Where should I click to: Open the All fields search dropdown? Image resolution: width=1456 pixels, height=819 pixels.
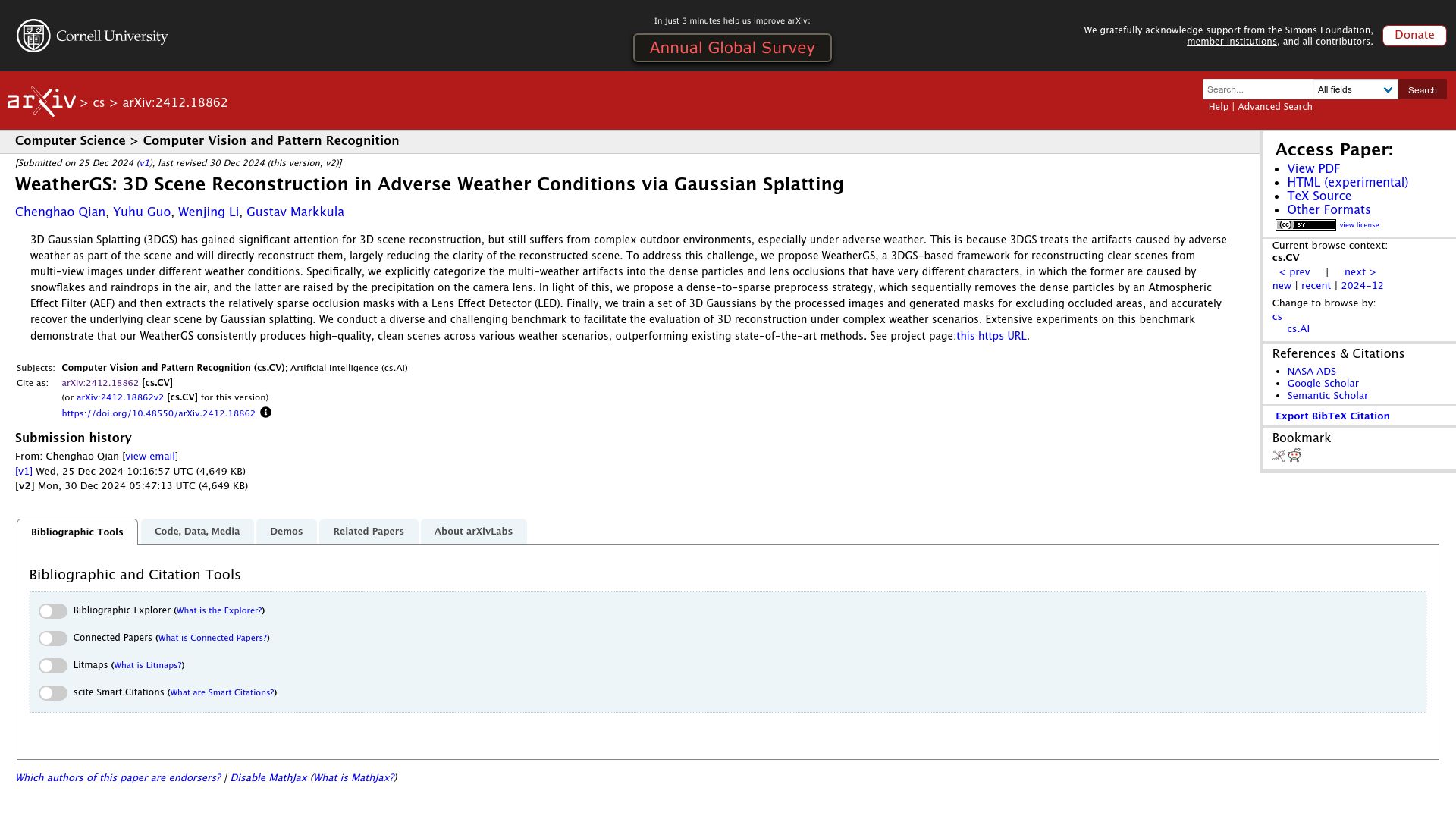click(1355, 89)
